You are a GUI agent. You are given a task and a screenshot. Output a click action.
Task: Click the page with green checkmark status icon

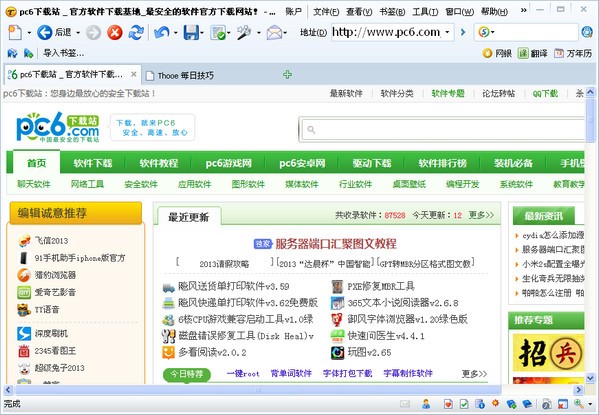[464, 404]
